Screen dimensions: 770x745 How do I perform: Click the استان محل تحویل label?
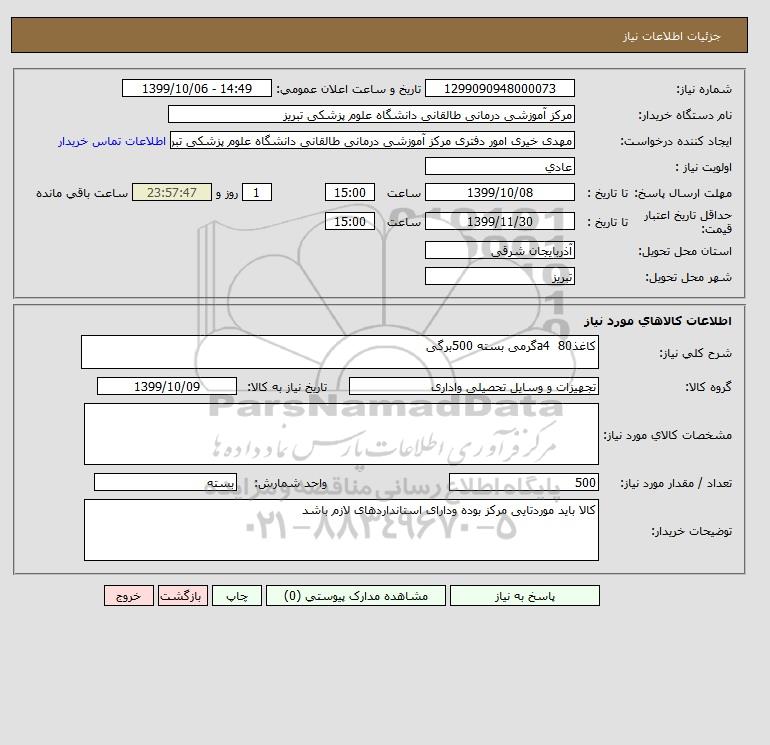point(685,251)
